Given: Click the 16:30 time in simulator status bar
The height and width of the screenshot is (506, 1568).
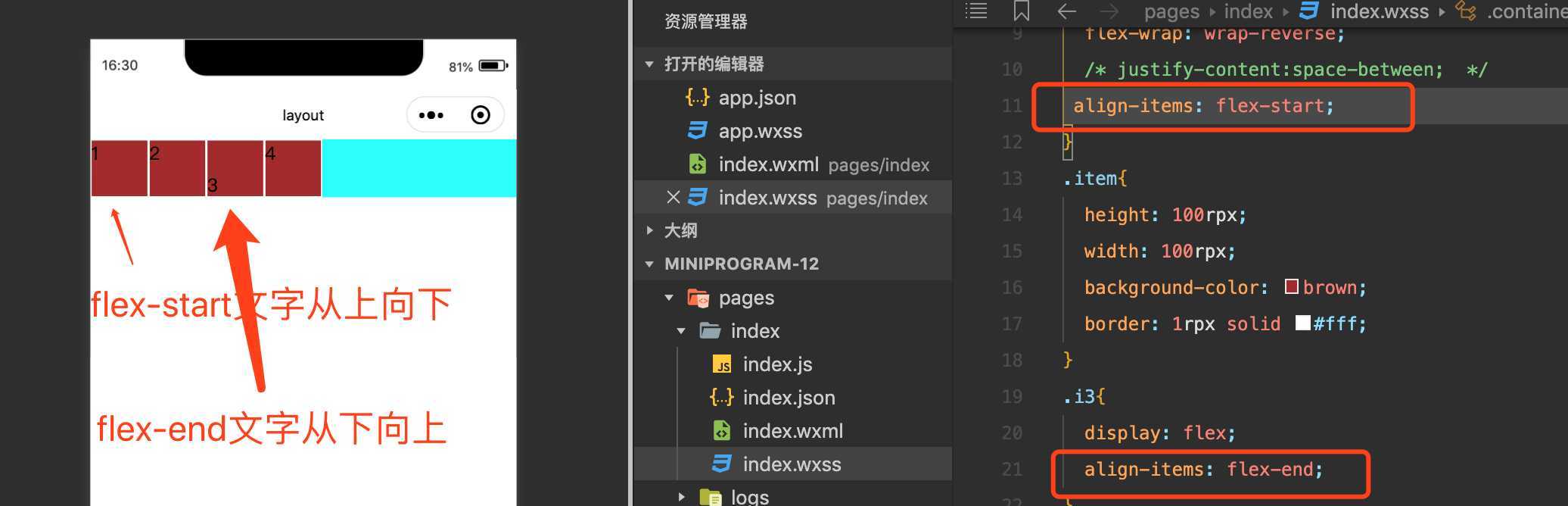Looking at the screenshot, I should pyautogui.click(x=120, y=65).
